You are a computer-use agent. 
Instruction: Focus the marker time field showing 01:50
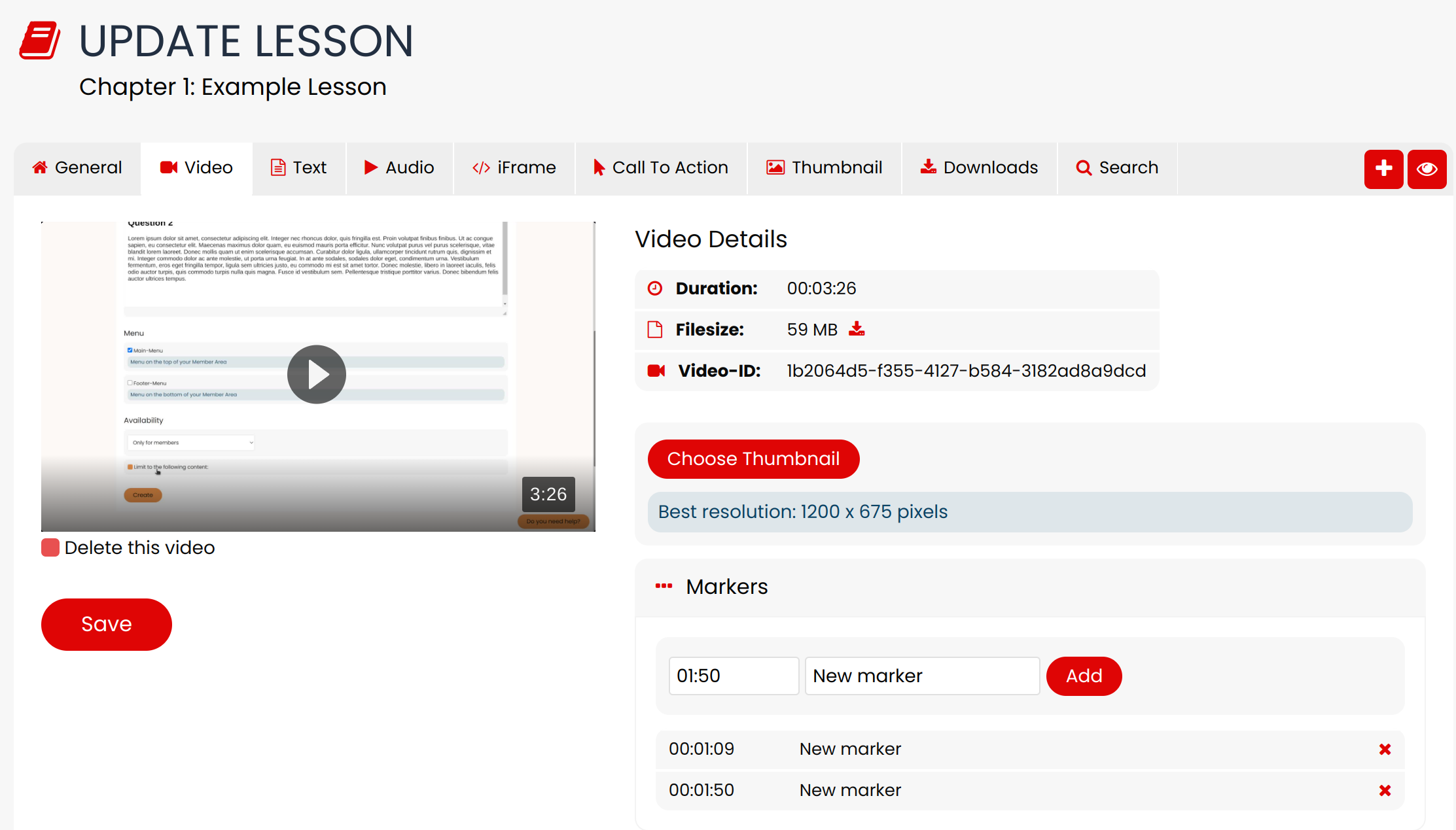click(x=734, y=676)
